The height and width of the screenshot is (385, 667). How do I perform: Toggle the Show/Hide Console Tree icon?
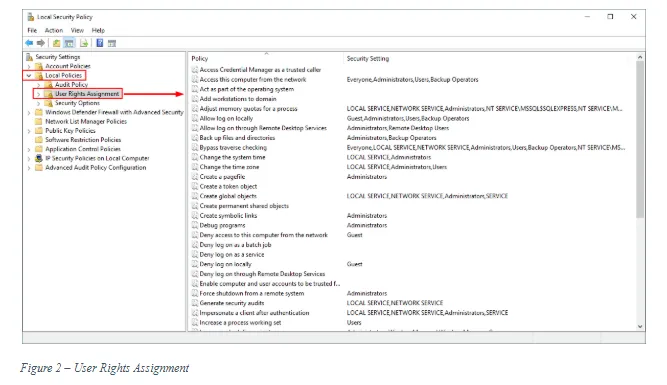tap(69, 43)
